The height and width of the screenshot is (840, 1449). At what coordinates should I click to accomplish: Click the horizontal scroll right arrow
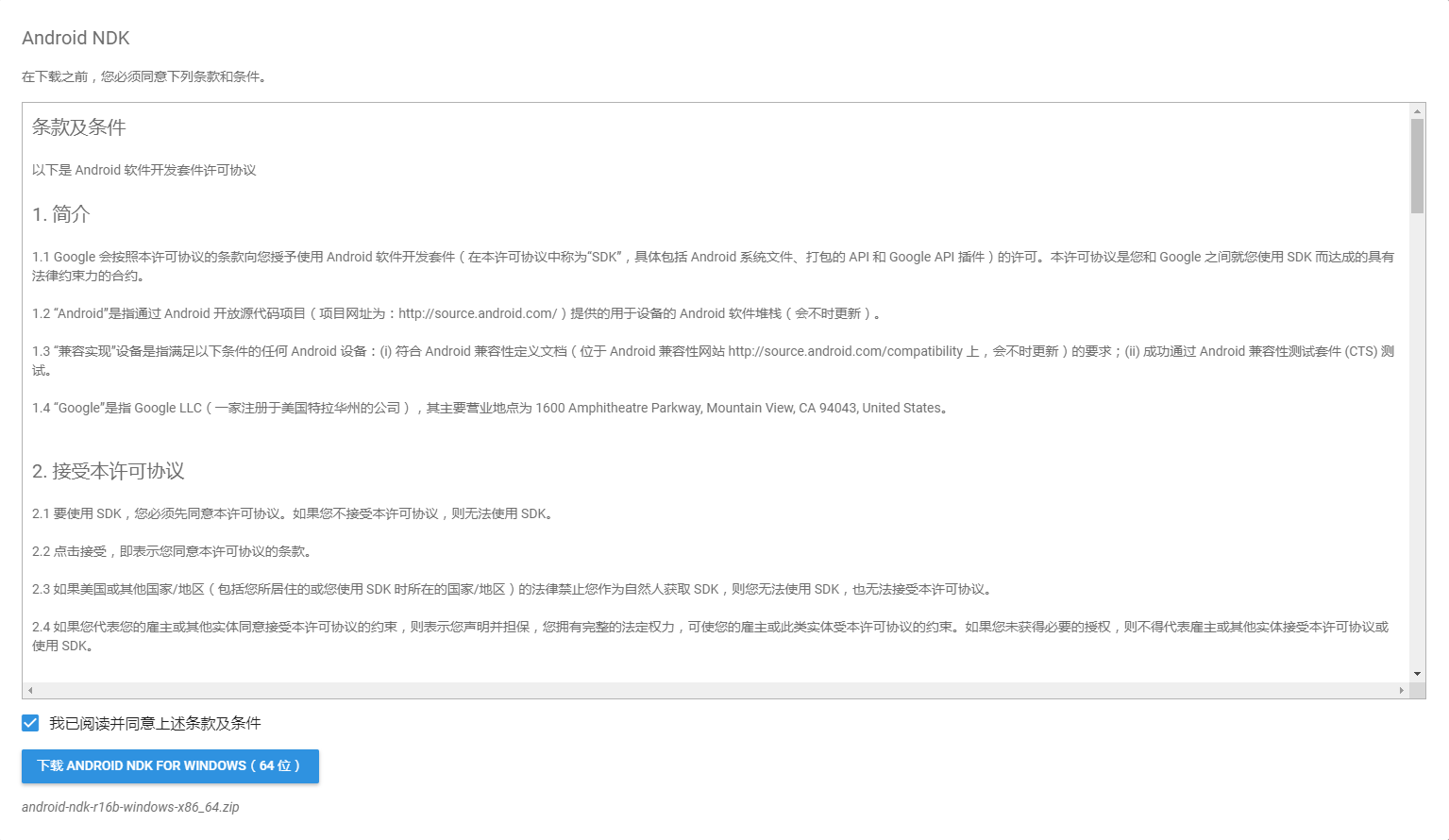pos(1401,690)
